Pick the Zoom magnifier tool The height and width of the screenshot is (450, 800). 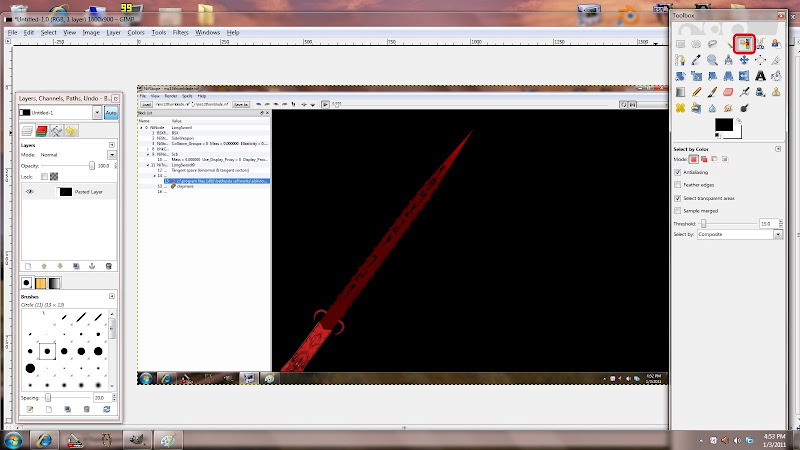click(712, 60)
